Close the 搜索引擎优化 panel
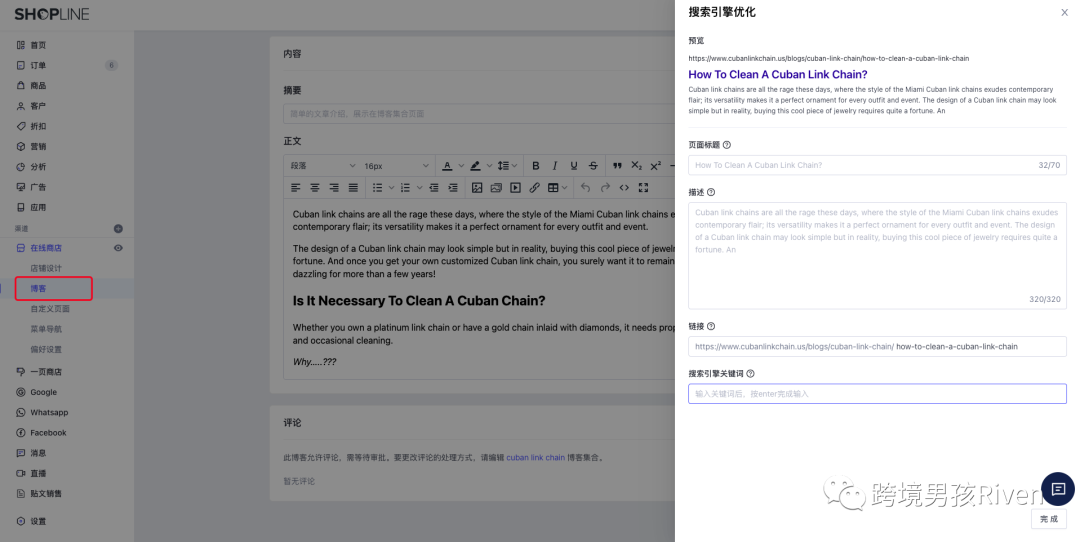Image resolution: width=1080 pixels, height=542 pixels. (x=1064, y=12)
